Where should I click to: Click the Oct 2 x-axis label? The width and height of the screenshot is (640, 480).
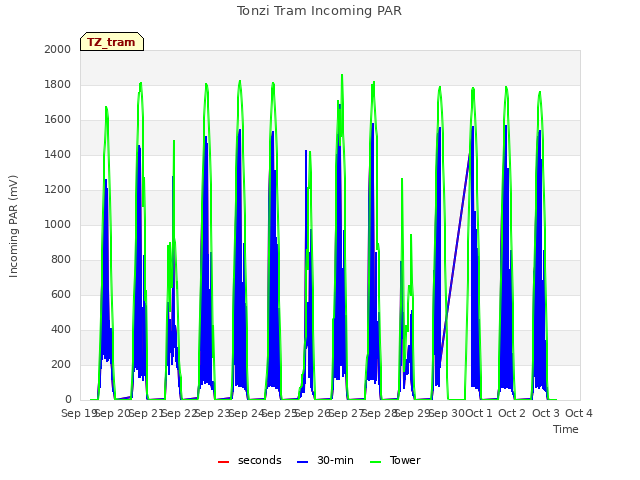[x=512, y=413]
